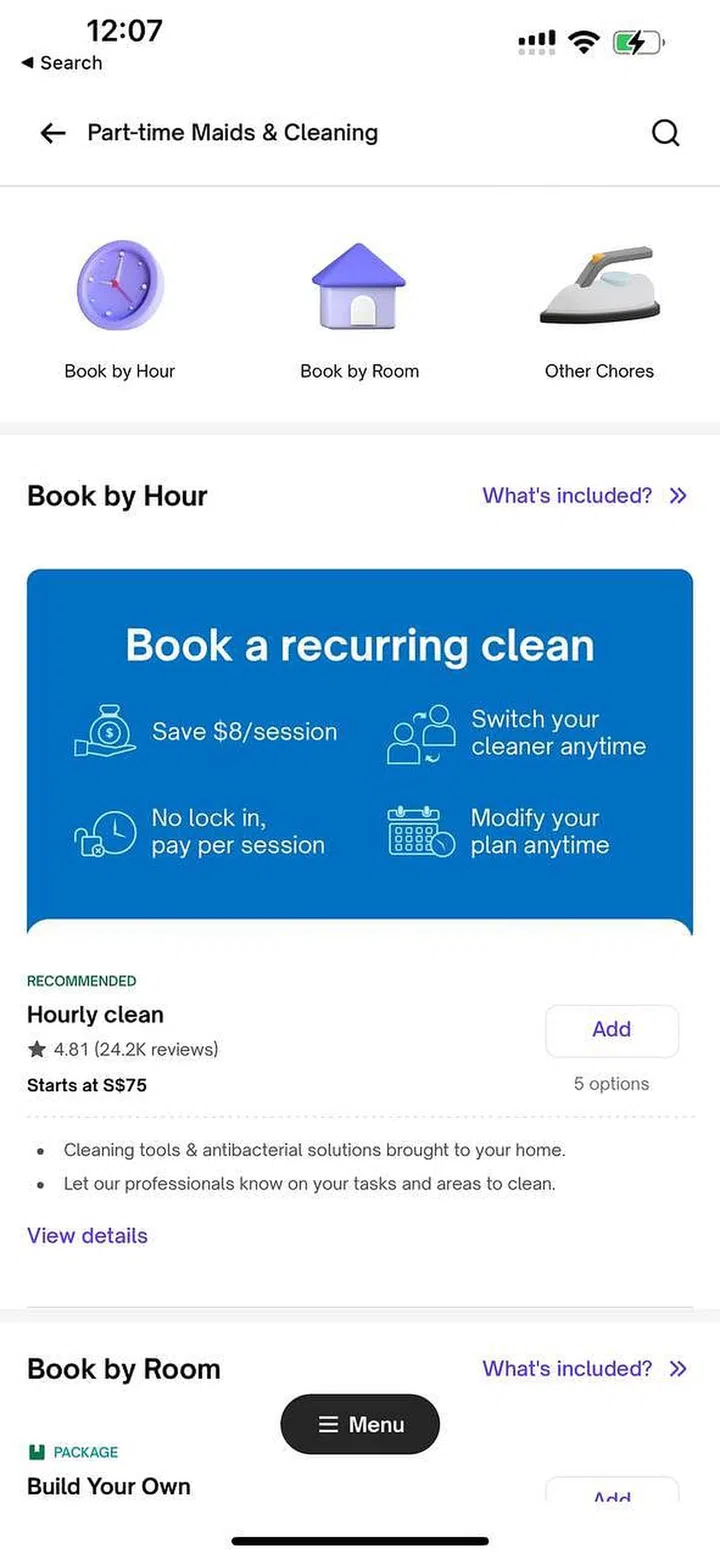This screenshot has width=720, height=1559.
Task: Return to Search via status bar
Action: point(61,63)
